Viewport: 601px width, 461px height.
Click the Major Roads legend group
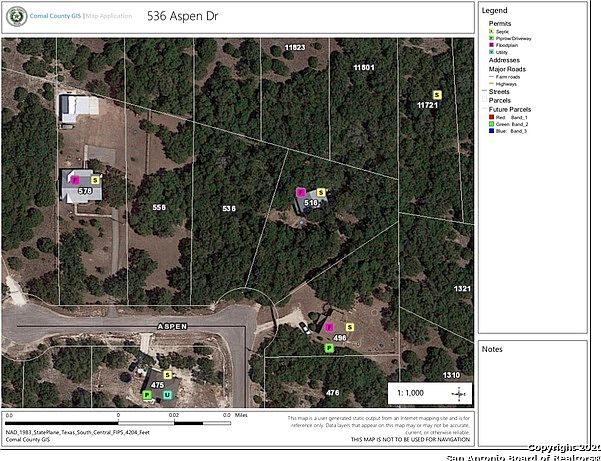pyautogui.click(x=507, y=69)
